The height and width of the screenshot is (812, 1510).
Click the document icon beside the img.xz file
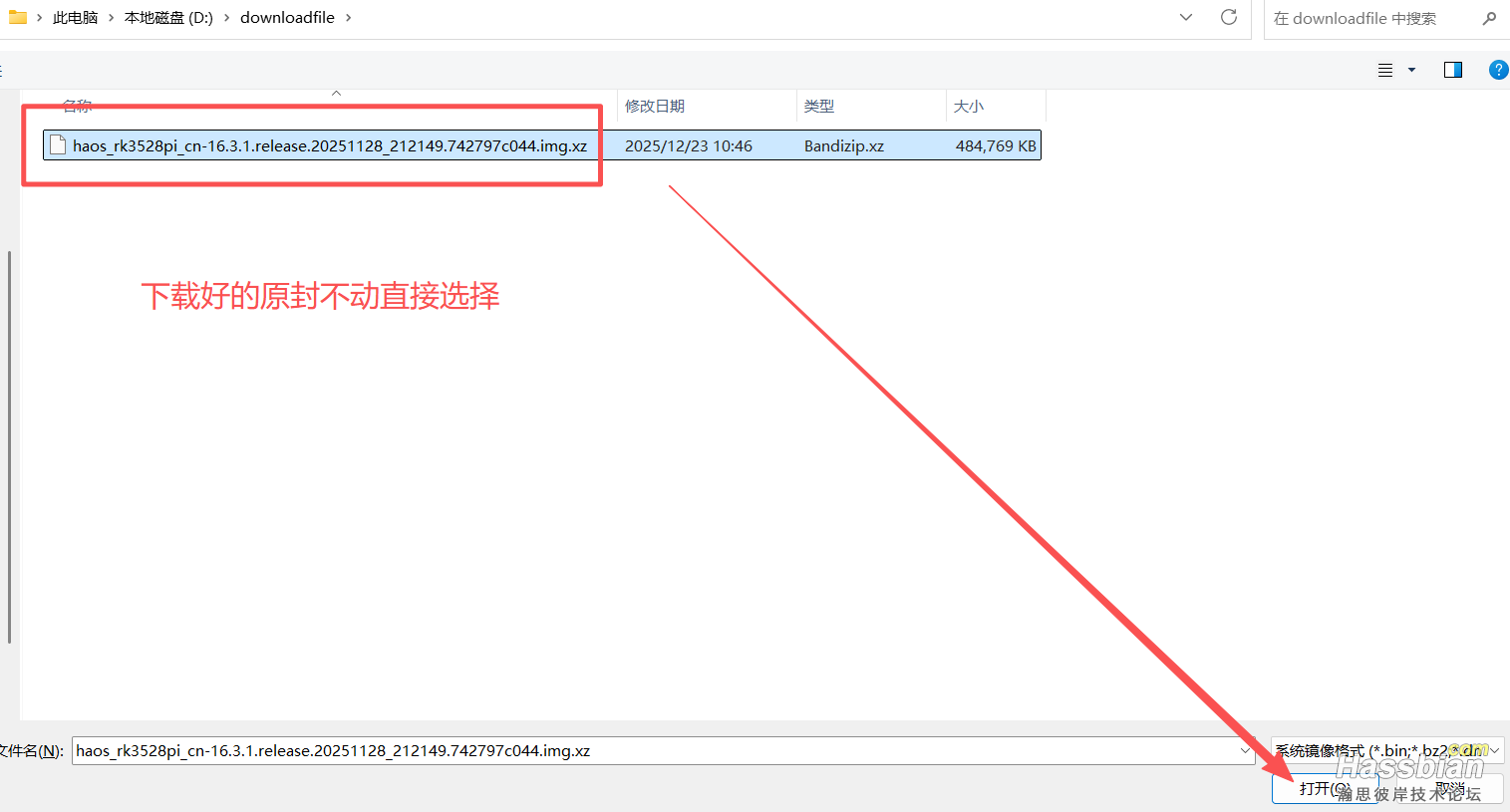(x=57, y=144)
